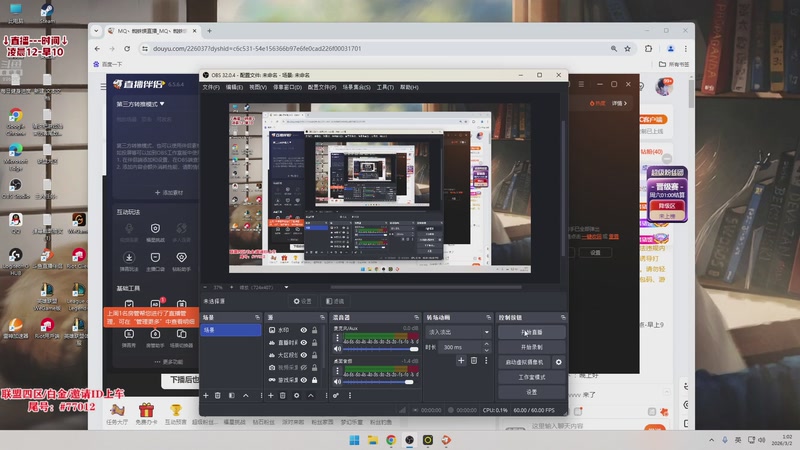Image resolution: width=800 pixels, height=450 pixels.
Task: Toggle visibility of 游戏采集 source
Action: tap(304, 380)
